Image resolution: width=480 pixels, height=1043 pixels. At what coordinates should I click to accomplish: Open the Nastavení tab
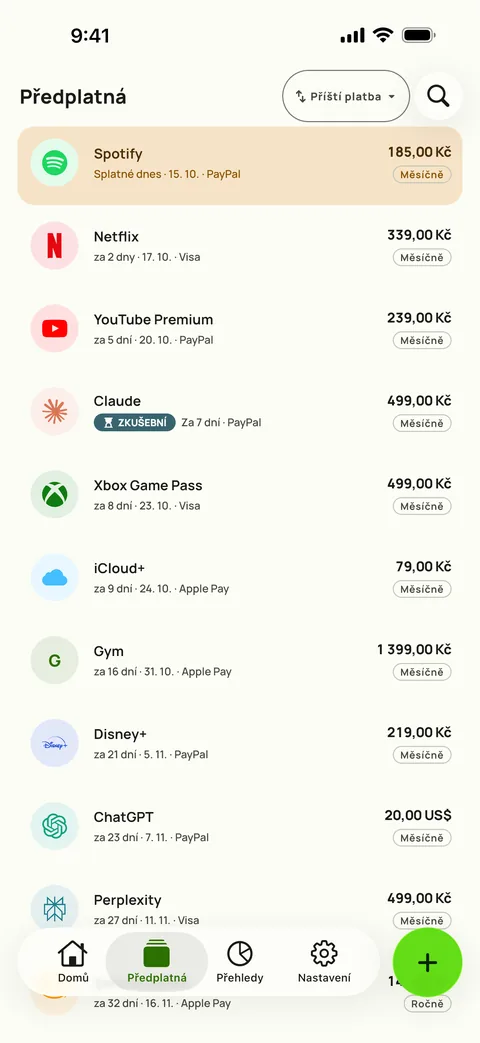coord(324,963)
